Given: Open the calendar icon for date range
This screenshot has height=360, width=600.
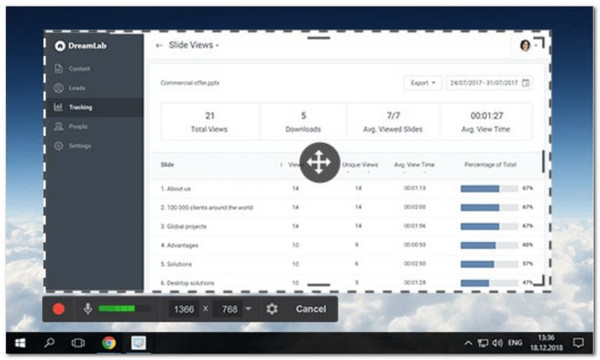Looking at the screenshot, I should [x=526, y=83].
